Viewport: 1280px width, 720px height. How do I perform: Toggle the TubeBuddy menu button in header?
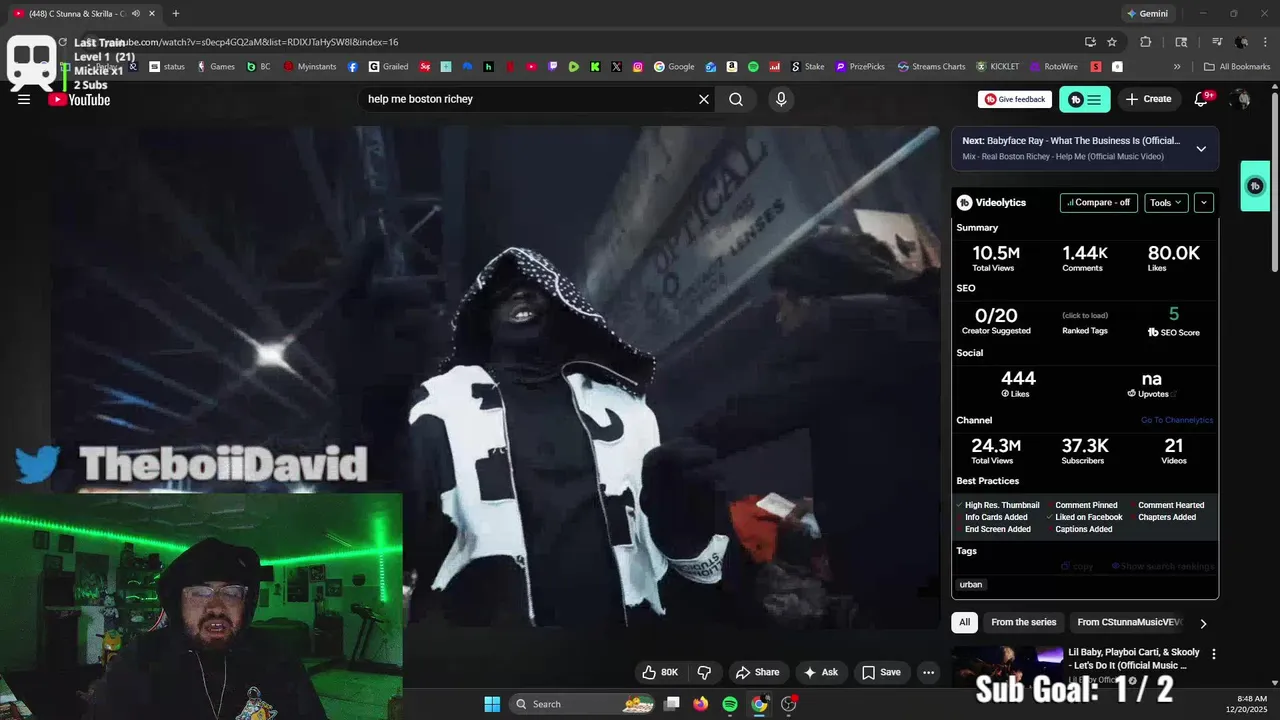coord(1085,99)
